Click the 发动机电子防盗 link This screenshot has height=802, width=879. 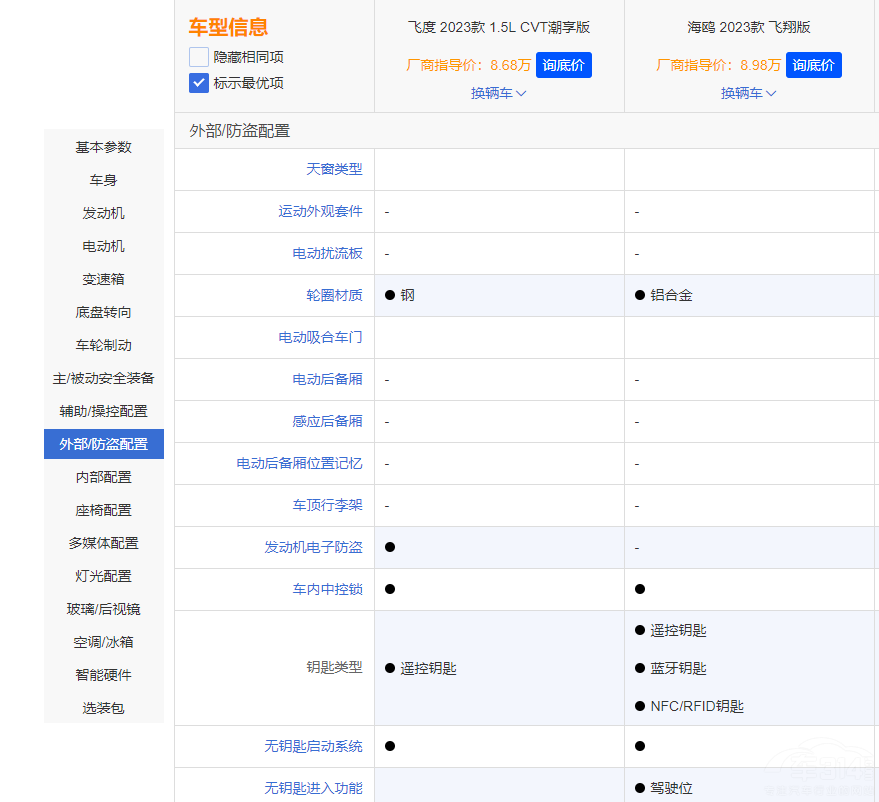click(313, 547)
